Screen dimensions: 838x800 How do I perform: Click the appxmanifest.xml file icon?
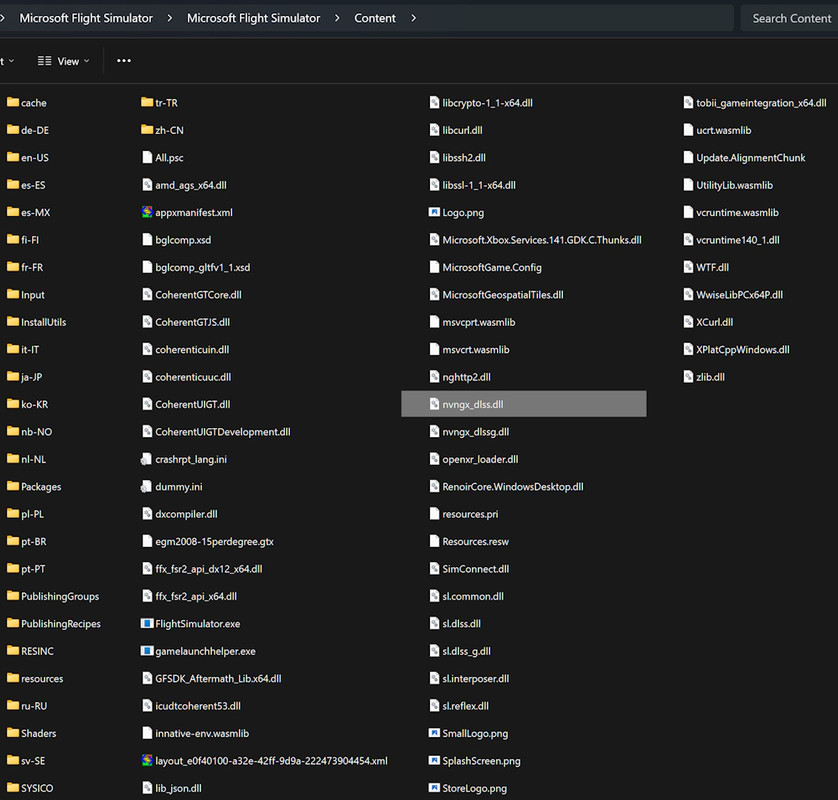[147, 212]
